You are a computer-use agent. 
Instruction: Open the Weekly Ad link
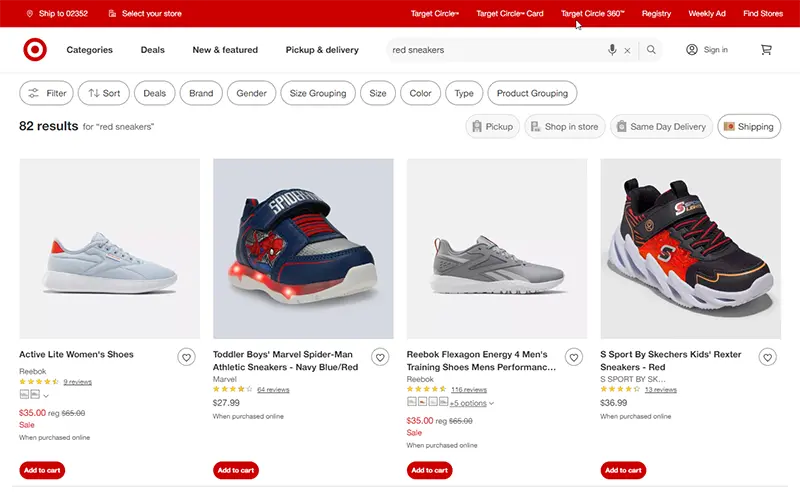(x=707, y=14)
